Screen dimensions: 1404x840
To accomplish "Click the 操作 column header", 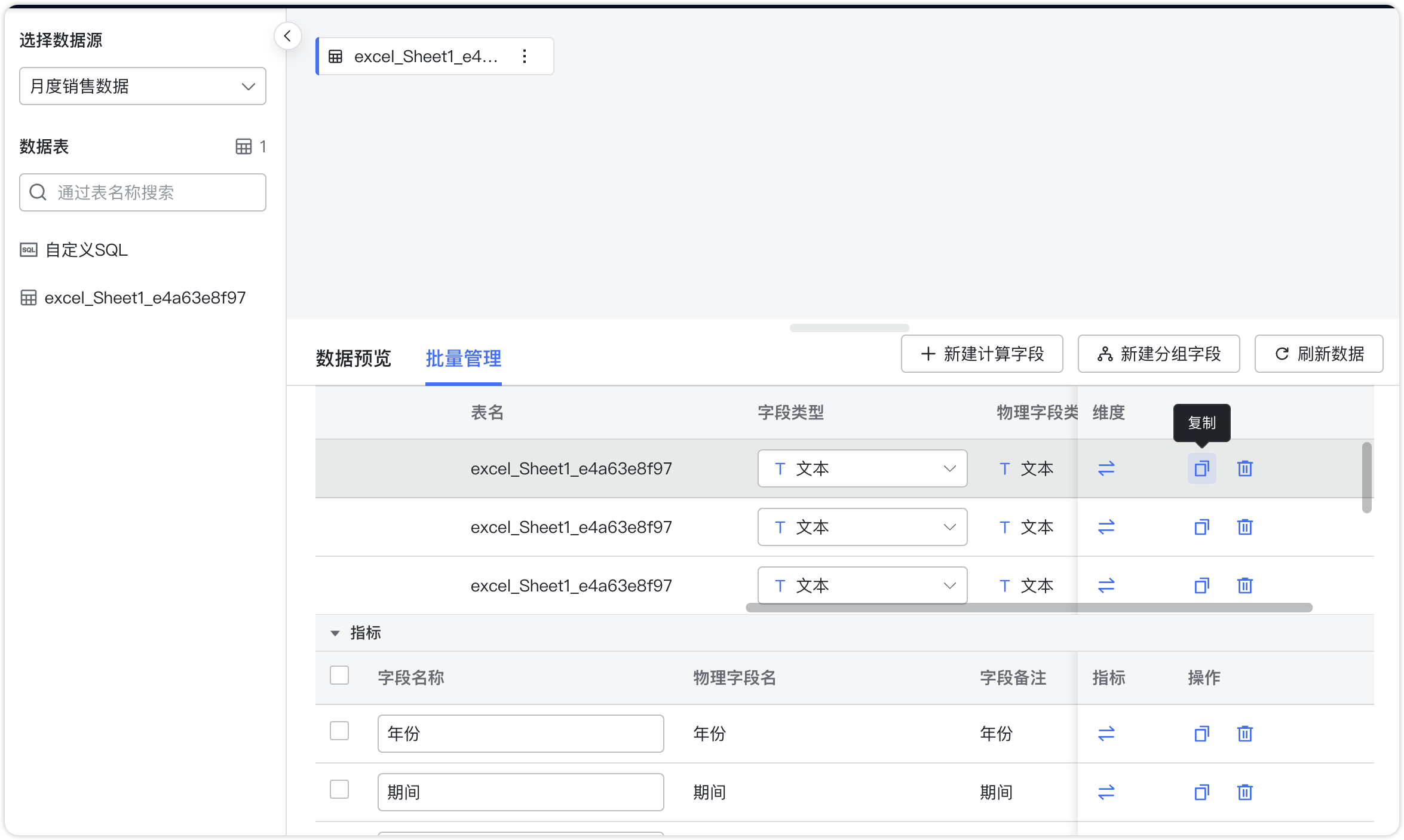I will pos(1204,677).
